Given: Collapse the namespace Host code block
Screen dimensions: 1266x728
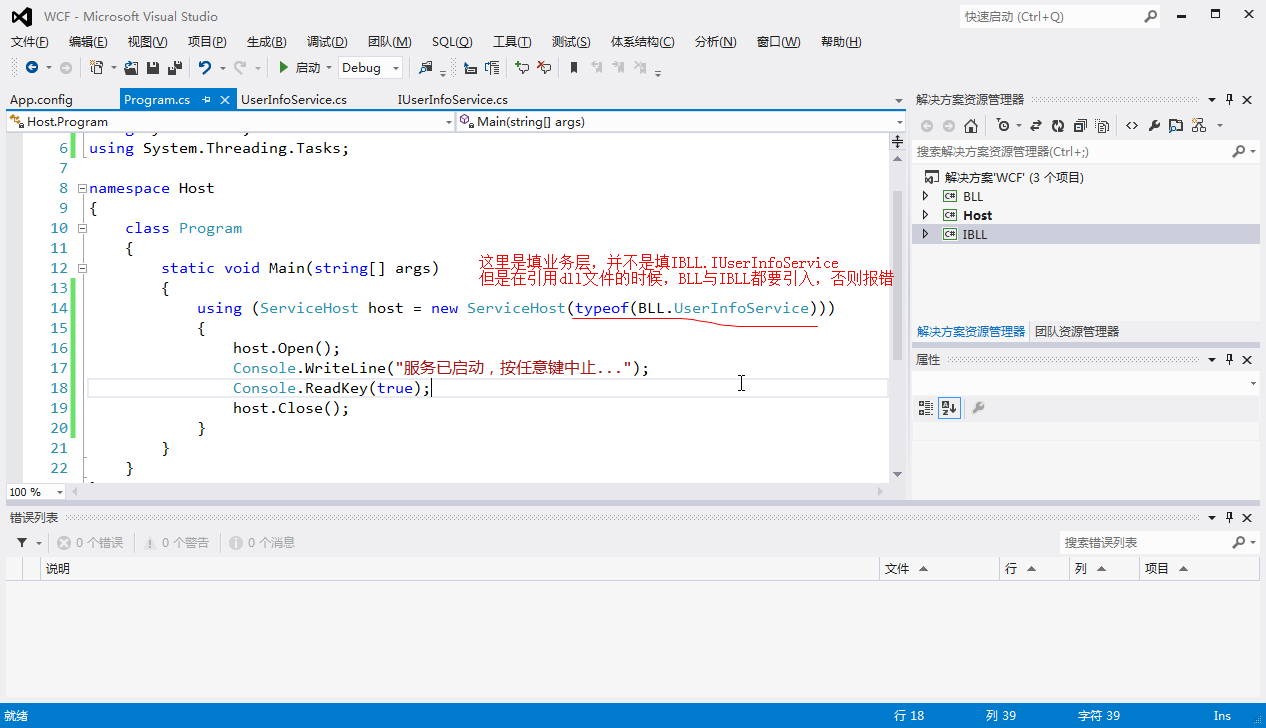Looking at the screenshot, I should (82, 188).
